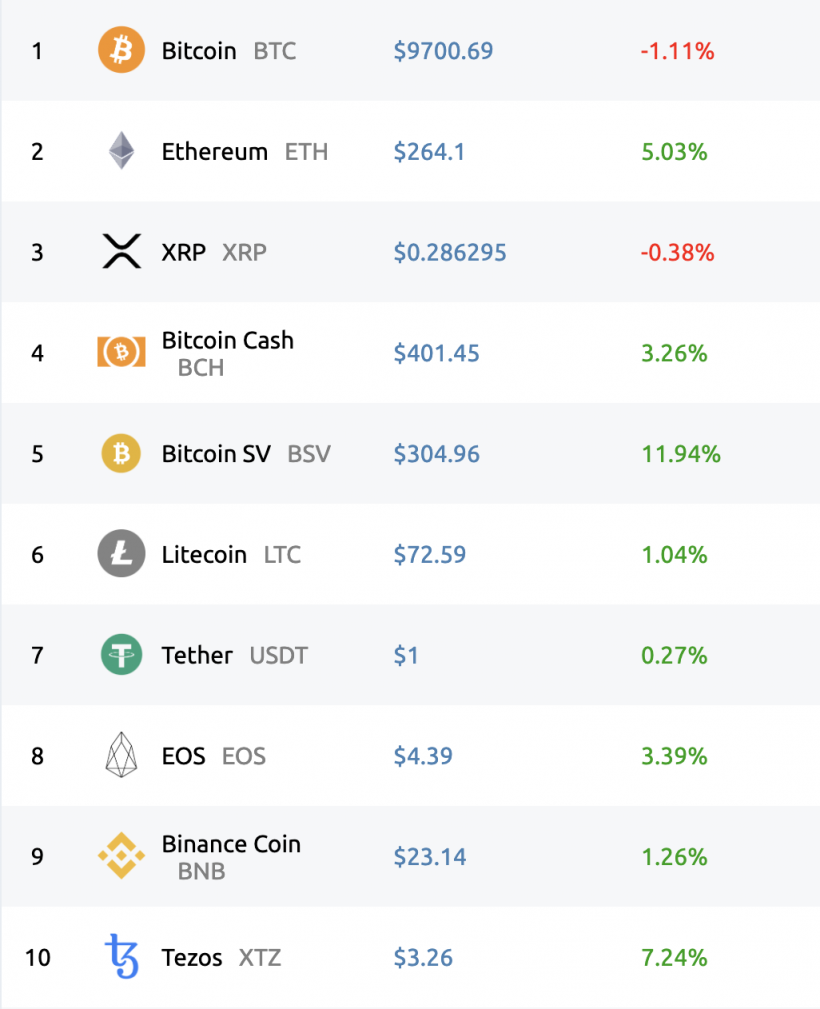Click the Ethereum diamond logo icon
The image size is (820, 1009).
(x=121, y=151)
